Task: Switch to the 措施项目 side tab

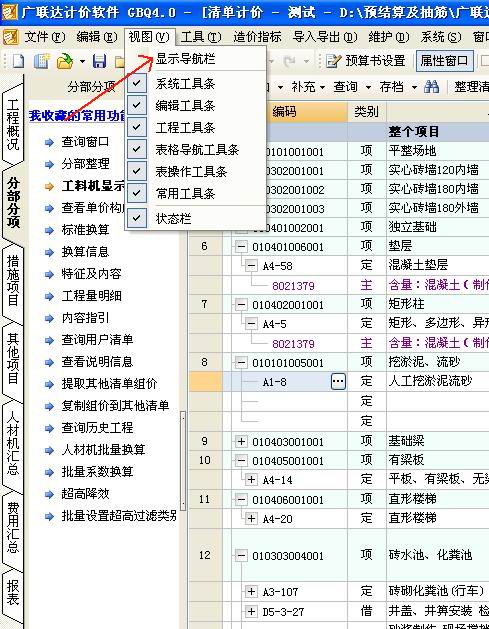Action: (x=13, y=282)
